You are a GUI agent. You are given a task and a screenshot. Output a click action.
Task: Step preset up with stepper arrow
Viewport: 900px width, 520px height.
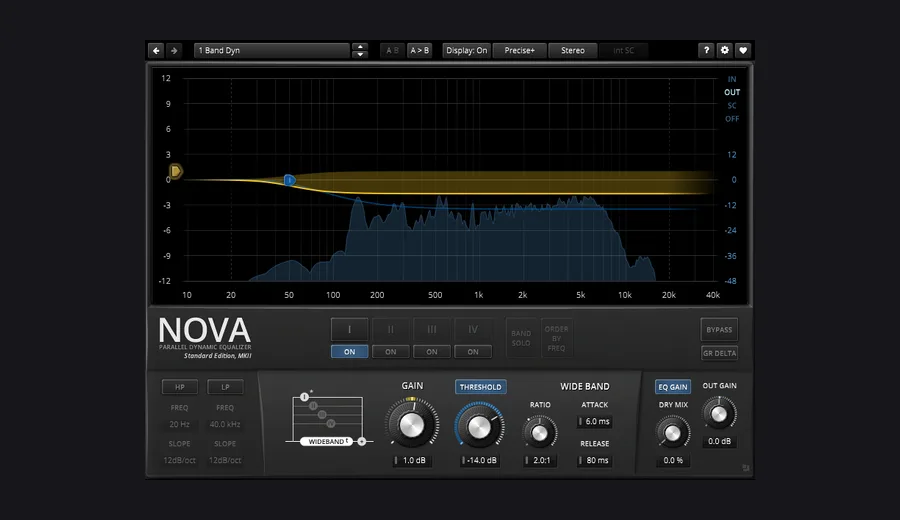[x=360, y=46]
